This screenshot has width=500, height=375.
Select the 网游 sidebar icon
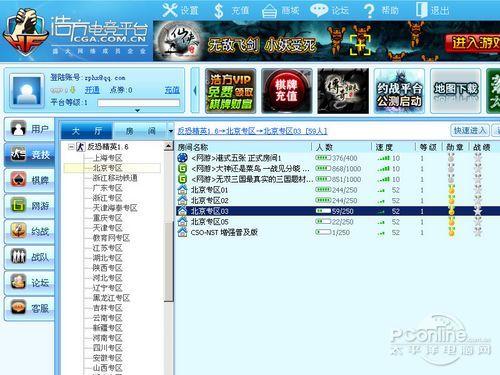click(x=18, y=205)
